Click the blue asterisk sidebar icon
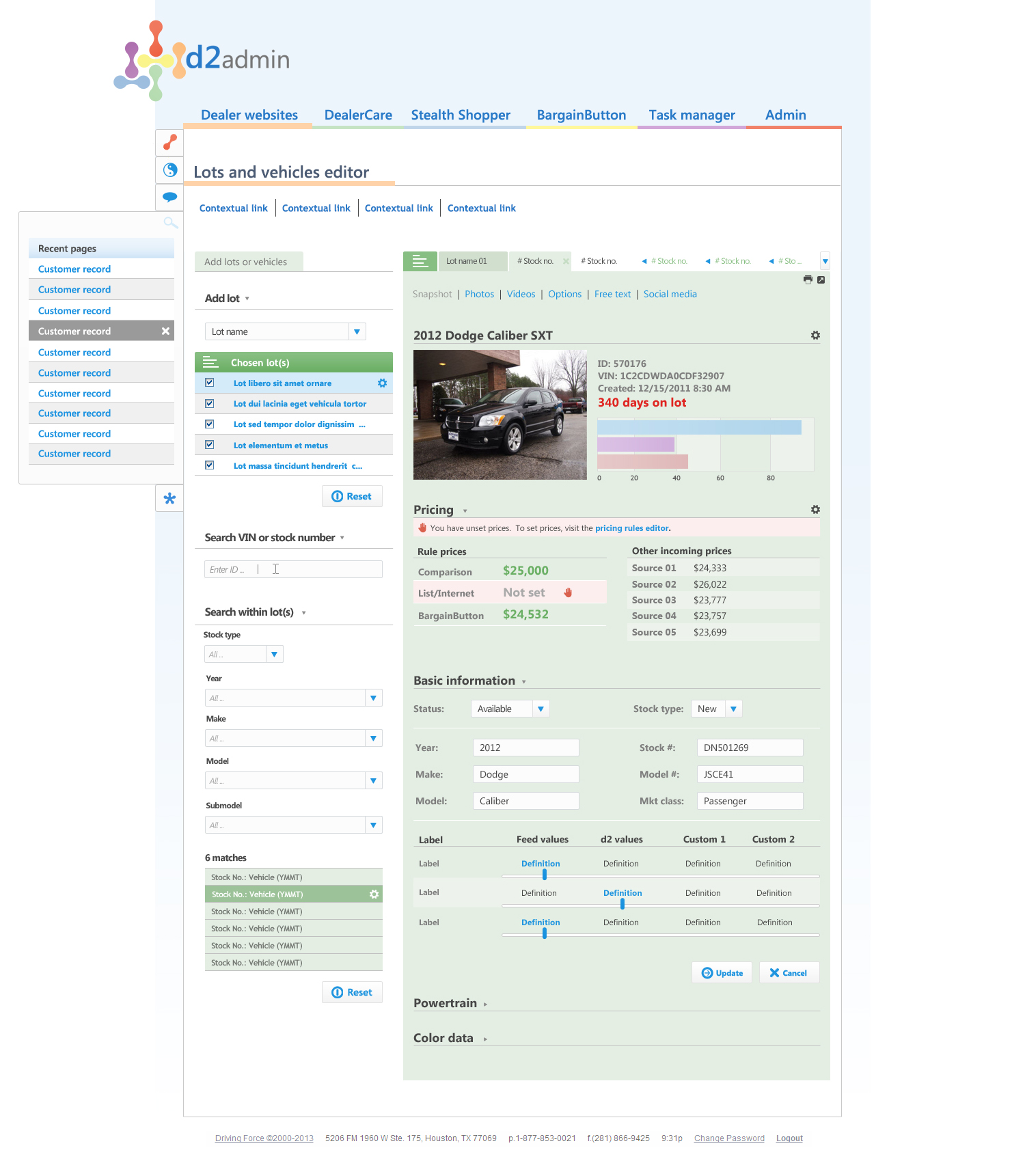Screen dimensions: 1025x1176 pos(169,498)
